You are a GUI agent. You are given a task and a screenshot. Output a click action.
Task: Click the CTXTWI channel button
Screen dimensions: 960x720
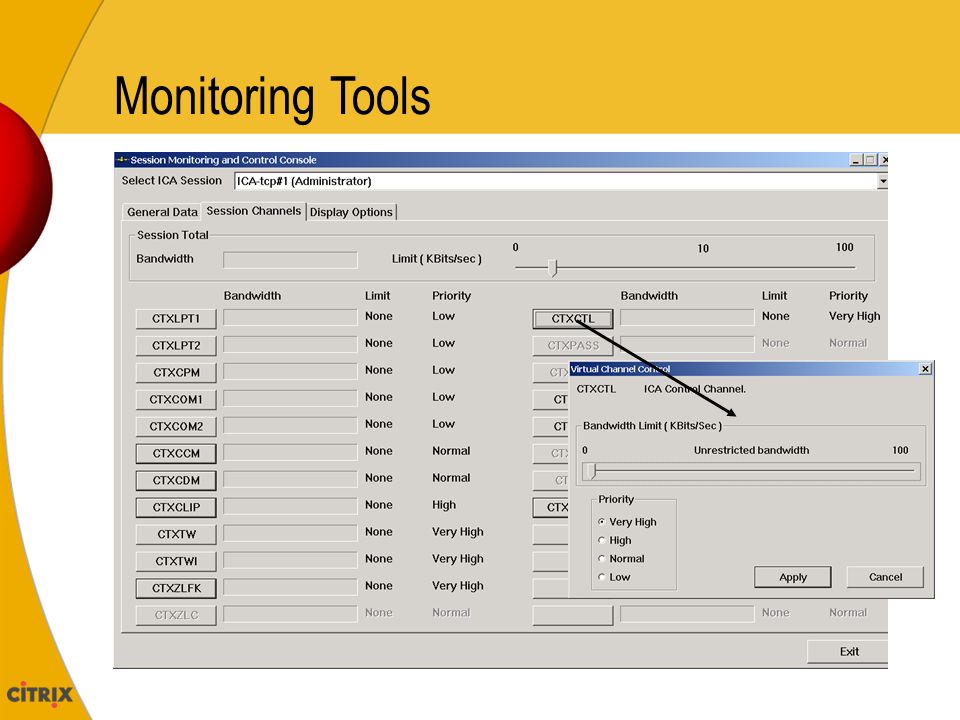176,561
